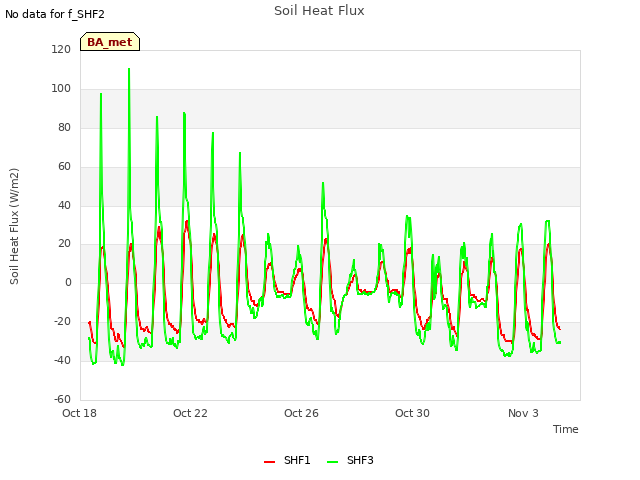The image size is (640, 480).
Task: Select the Soil Heat Flux chart title
Action: [x=319, y=11]
